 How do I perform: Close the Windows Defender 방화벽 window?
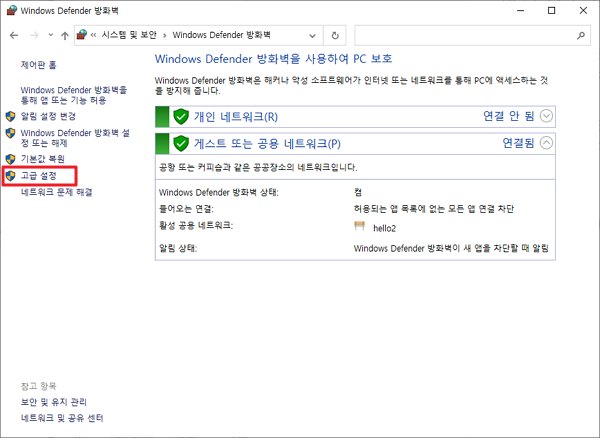coord(583,10)
